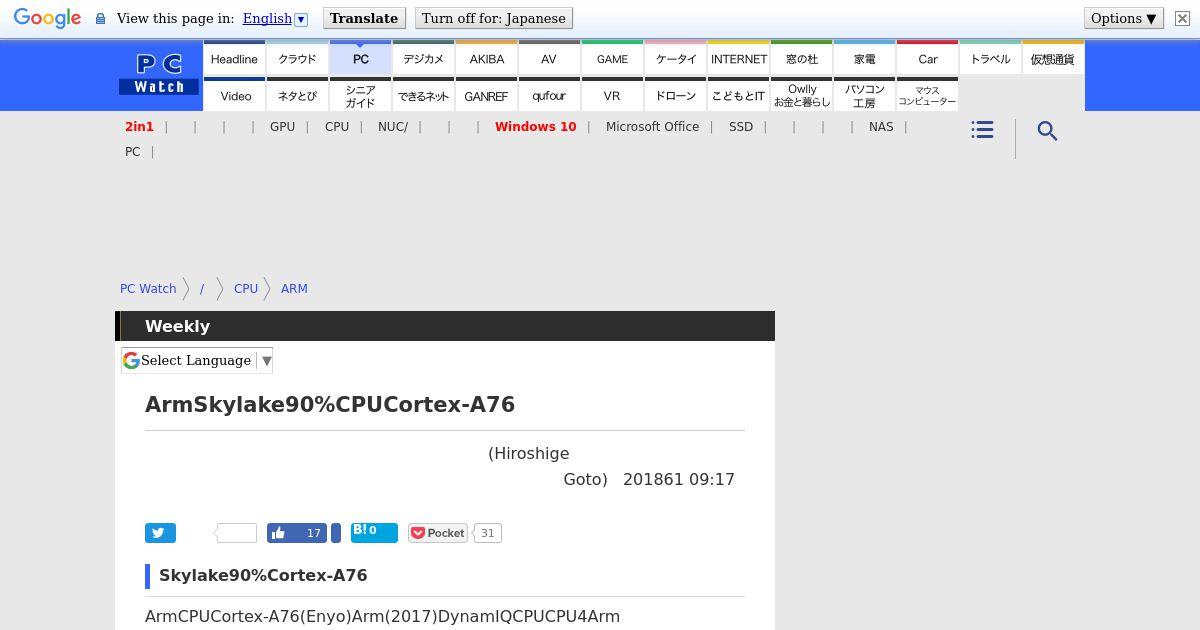Open the GPU topic link
The height and width of the screenshot is (630, 1200).
pos(282,127)
